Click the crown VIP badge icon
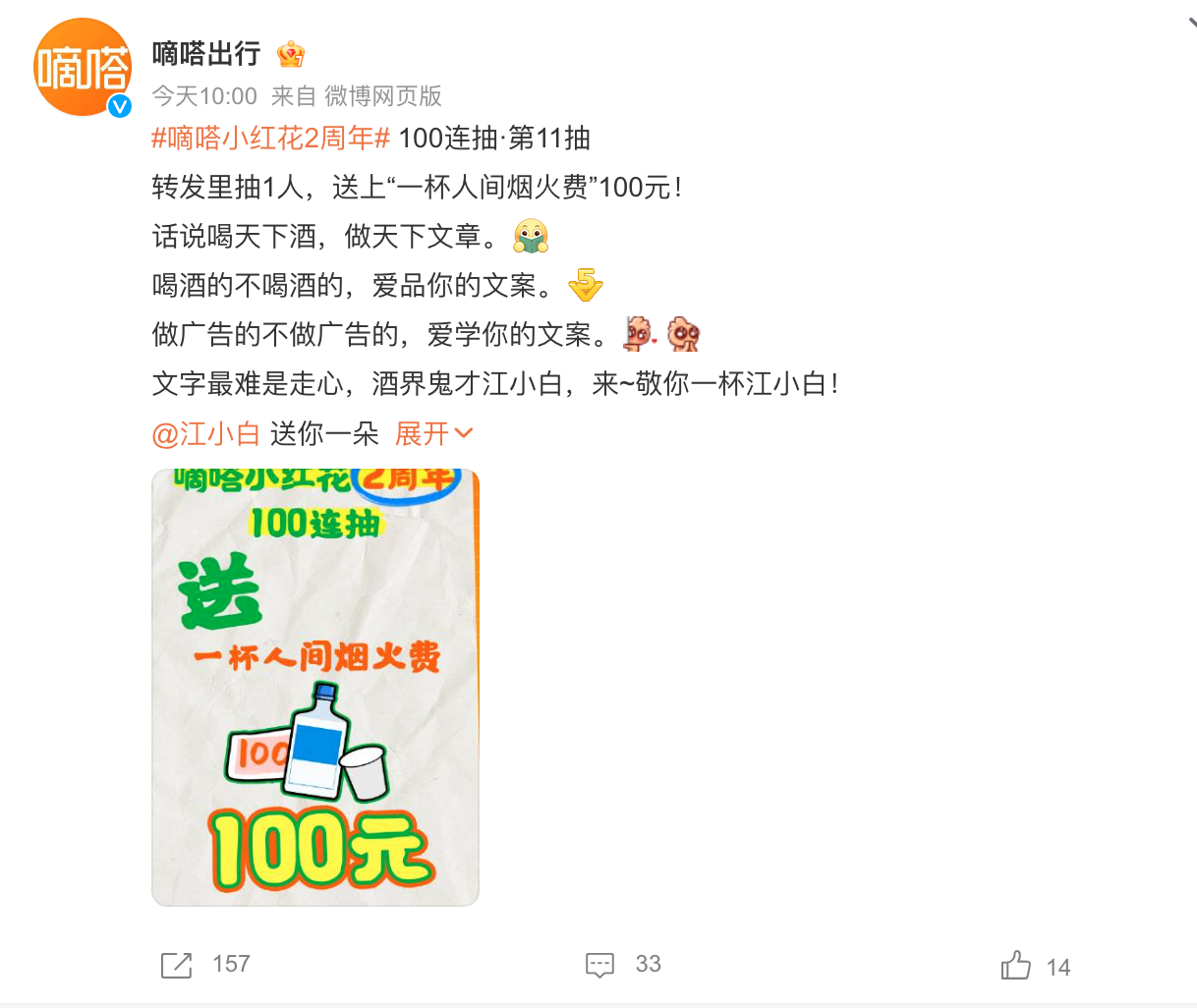This screenshot has height=1008, width=1197. point(291,54)
